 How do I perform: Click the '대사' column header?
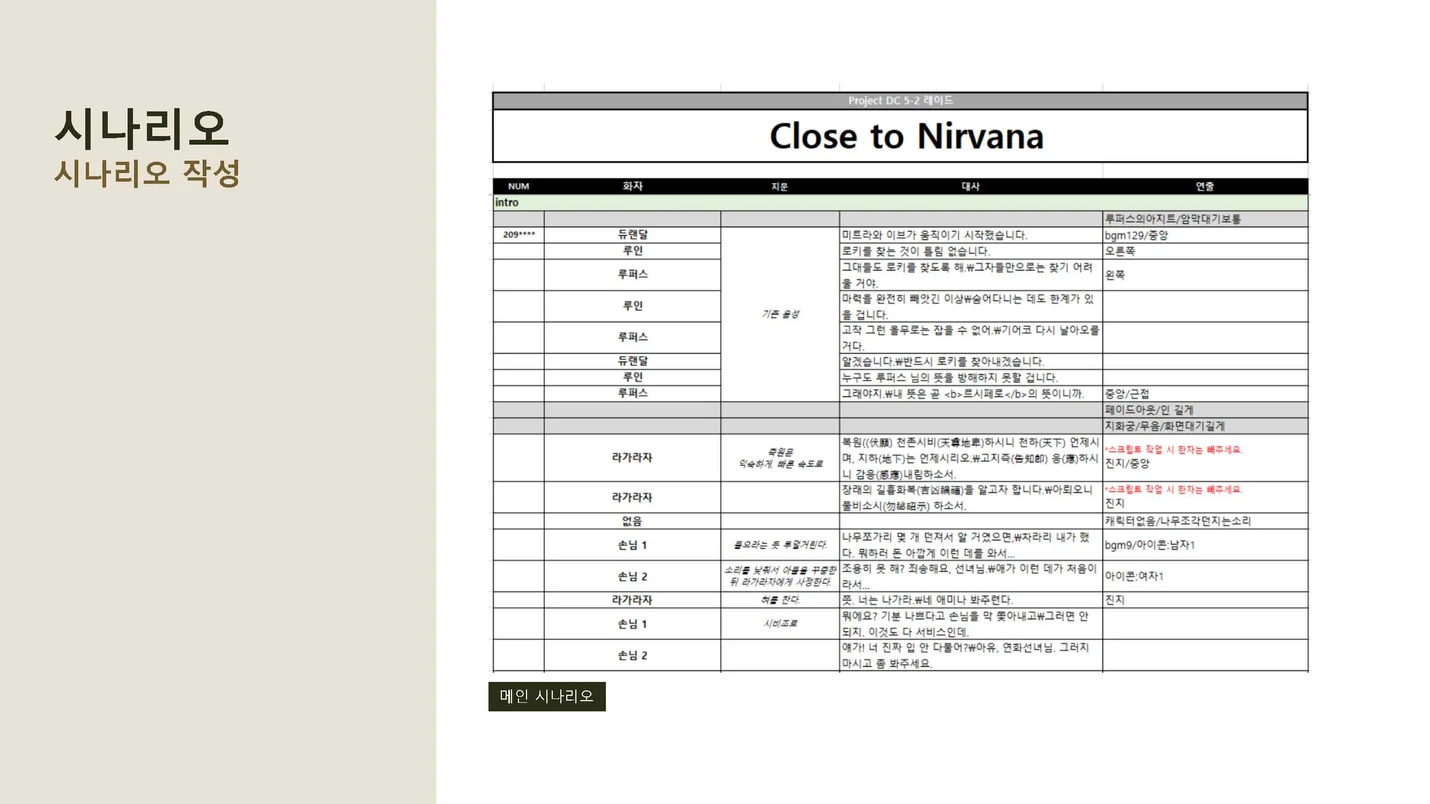pos(971,187)
